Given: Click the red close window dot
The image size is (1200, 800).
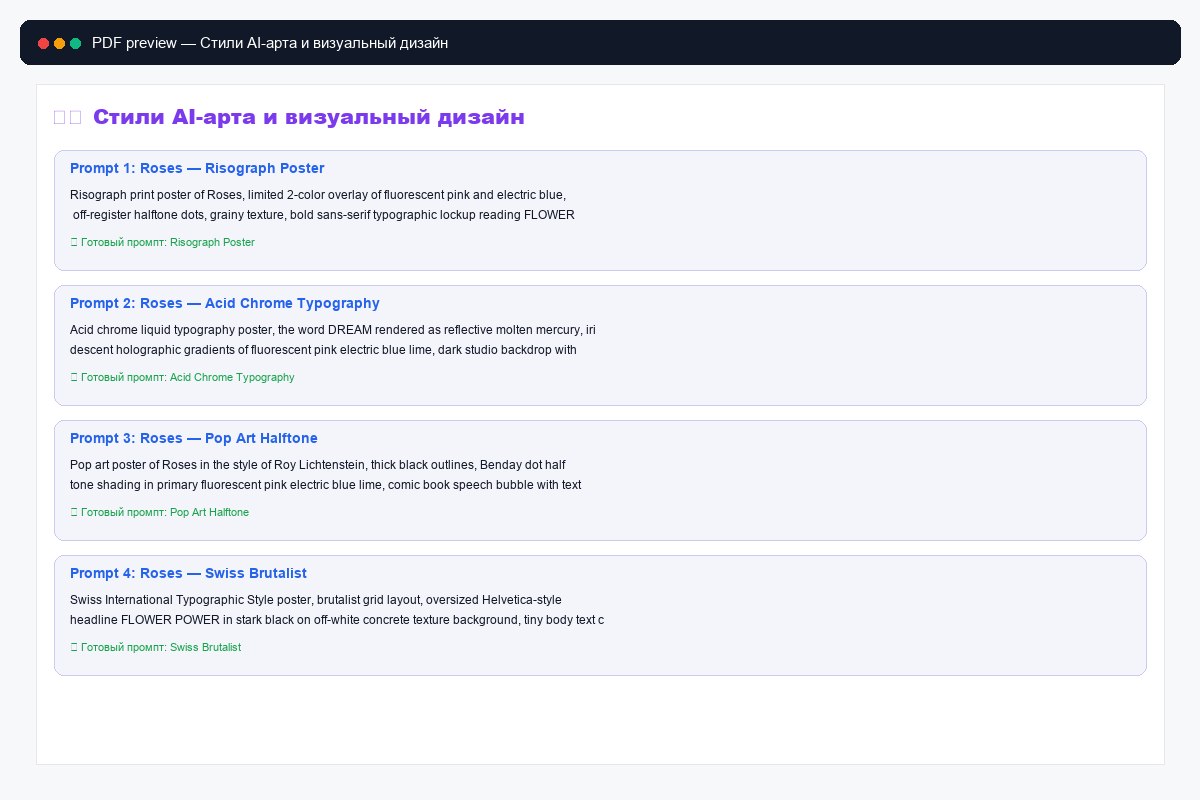Looking at the screenshot, I should click(x=43, y=43).
